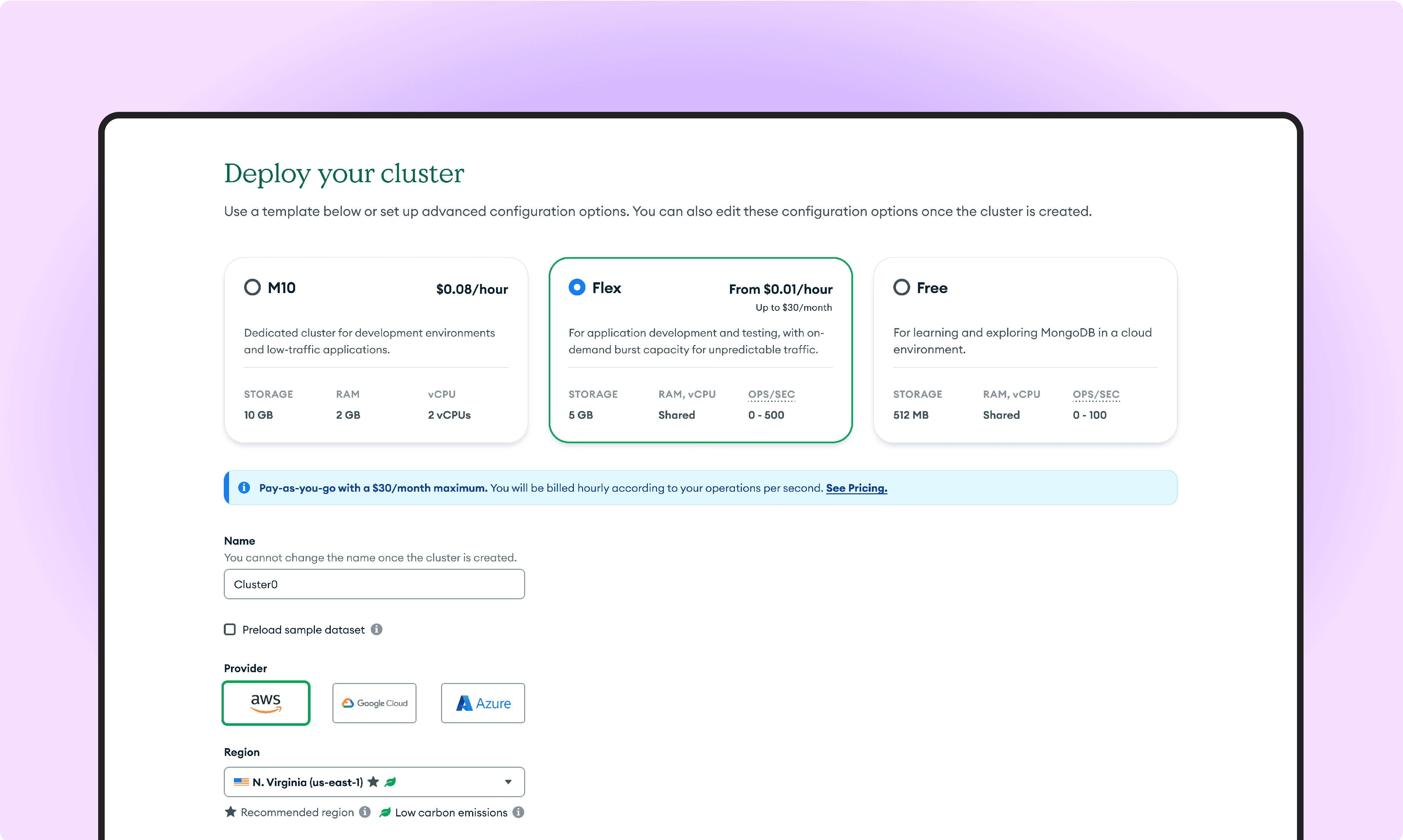Open the Region dropdown arrow
This screenshot has width=1403, height=840.
[508, 782]
